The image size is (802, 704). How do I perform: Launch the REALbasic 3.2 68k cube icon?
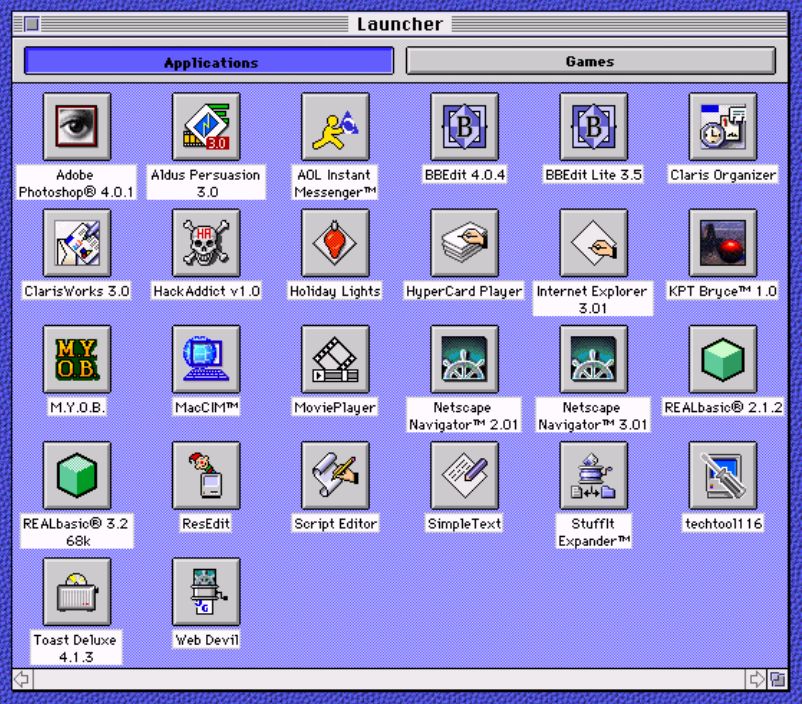[77, 475]
